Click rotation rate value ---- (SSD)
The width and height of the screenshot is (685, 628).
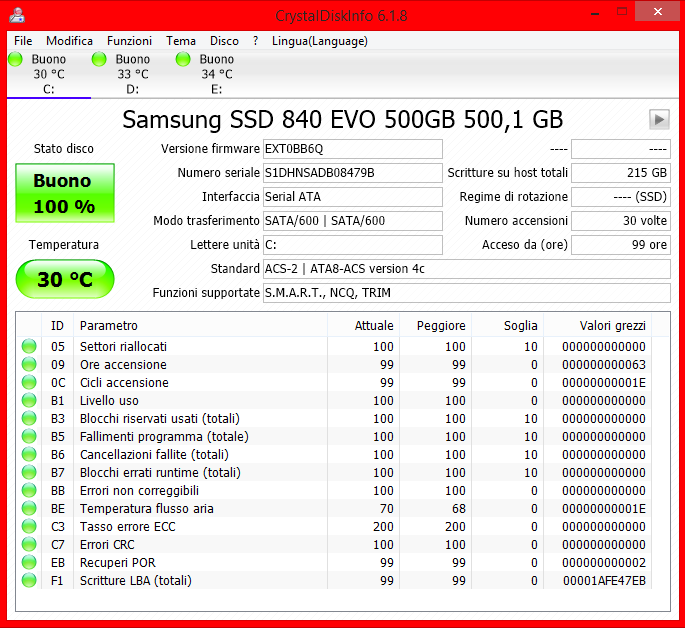[x=621, y=197]
